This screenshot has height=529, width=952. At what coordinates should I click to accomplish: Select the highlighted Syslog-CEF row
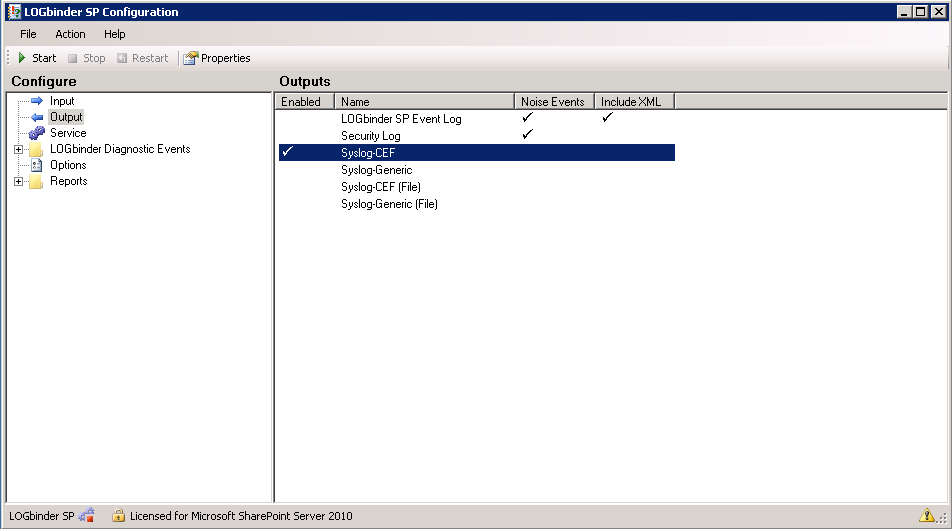477,152
